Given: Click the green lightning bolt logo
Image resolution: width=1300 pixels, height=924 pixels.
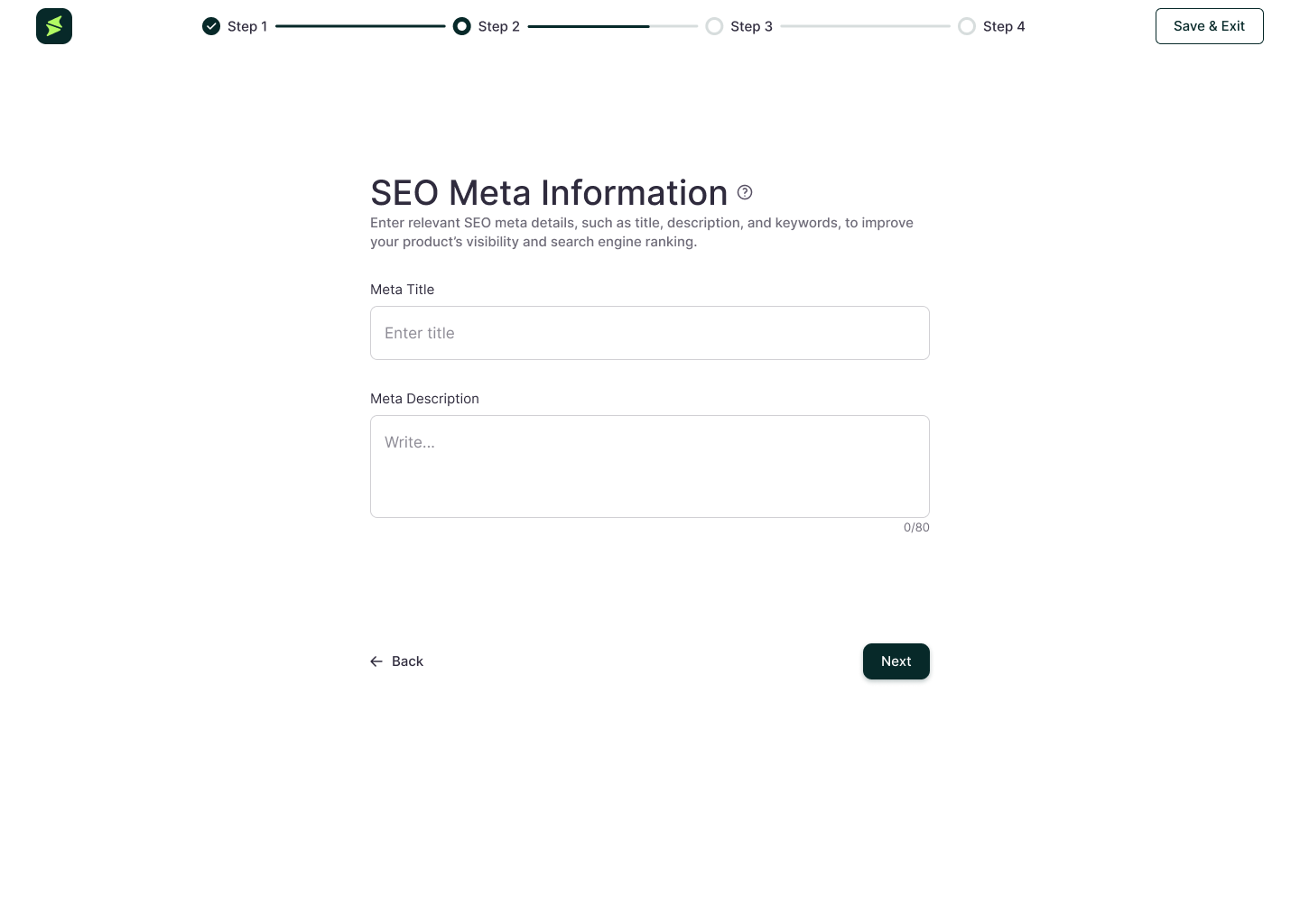Looking at the screenshot, I should pyautogui.click(x=54, y=26).
